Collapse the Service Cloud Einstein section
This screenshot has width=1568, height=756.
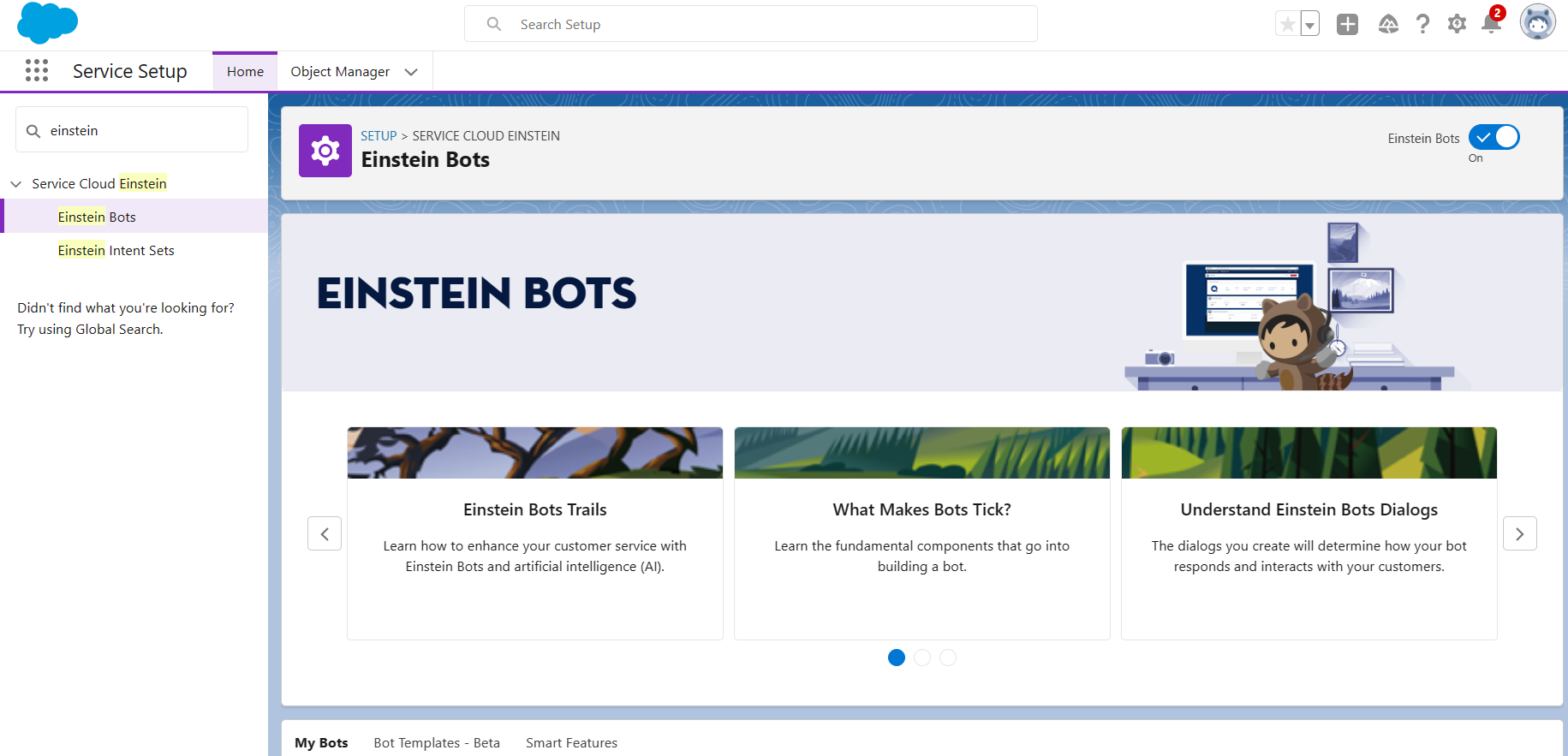[15, 184]
